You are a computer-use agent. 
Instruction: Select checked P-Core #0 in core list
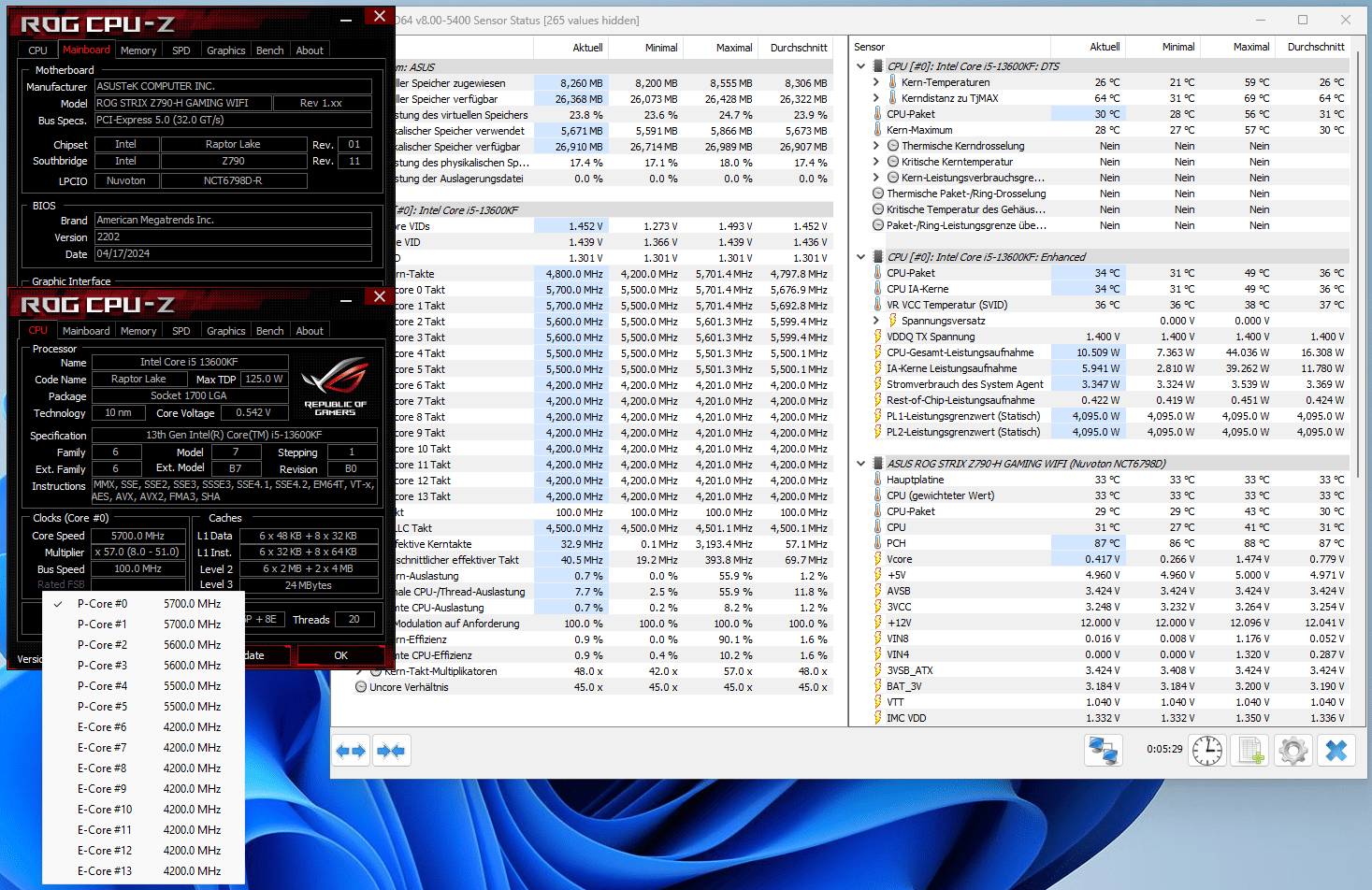(x=143, y=604)
